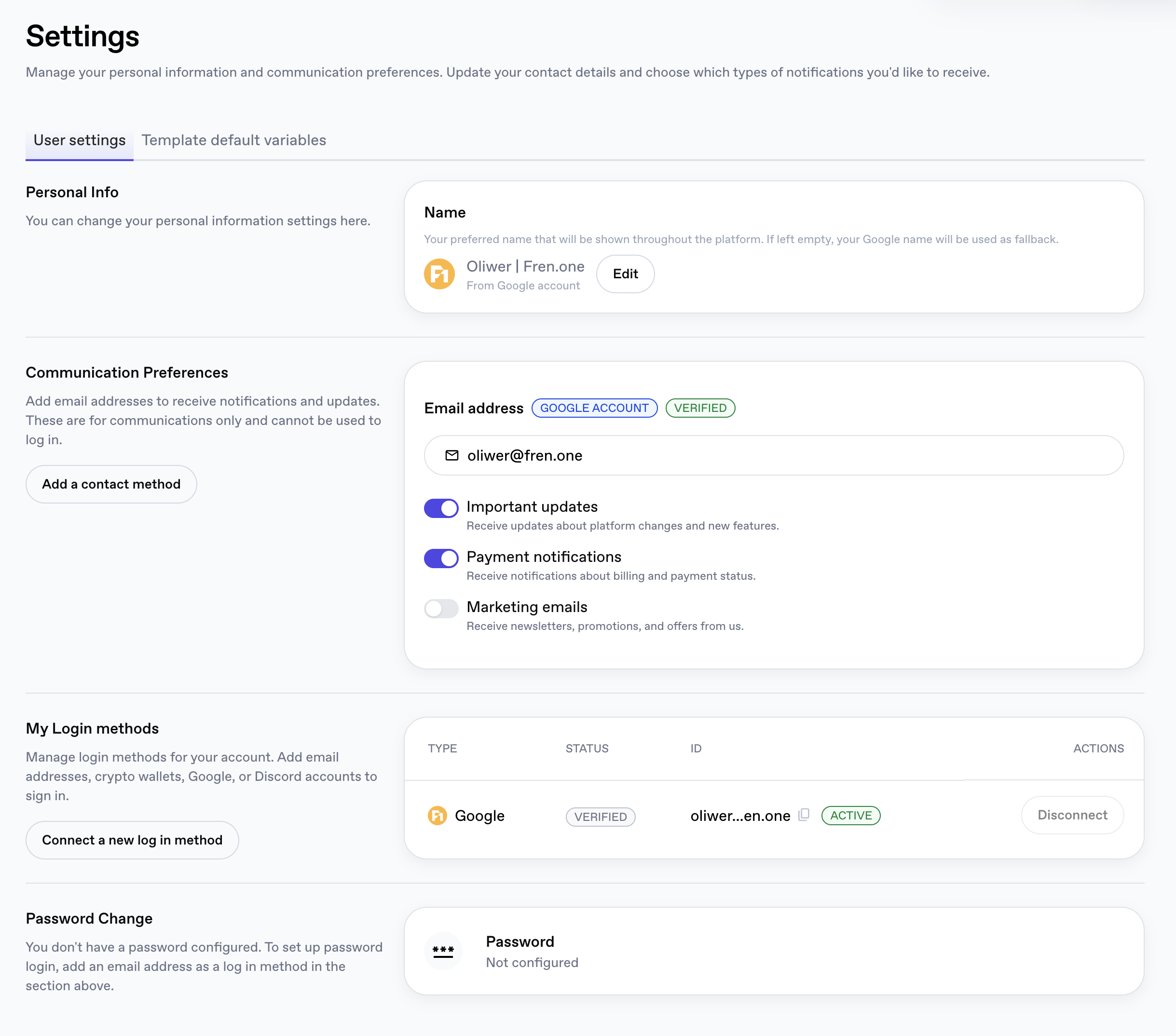Click the TYPE column header
Screen dimensions: 1176x1036
[442, 749]
